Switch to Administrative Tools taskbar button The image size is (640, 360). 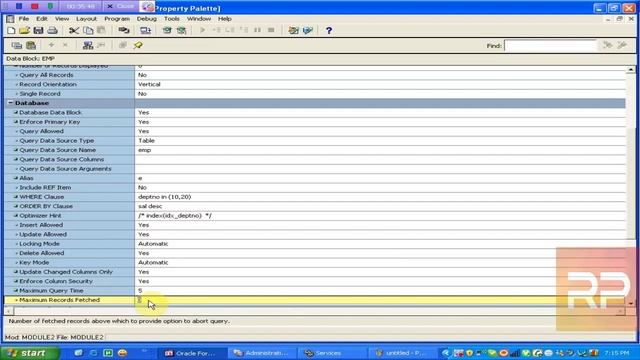(x=262, y=353)
